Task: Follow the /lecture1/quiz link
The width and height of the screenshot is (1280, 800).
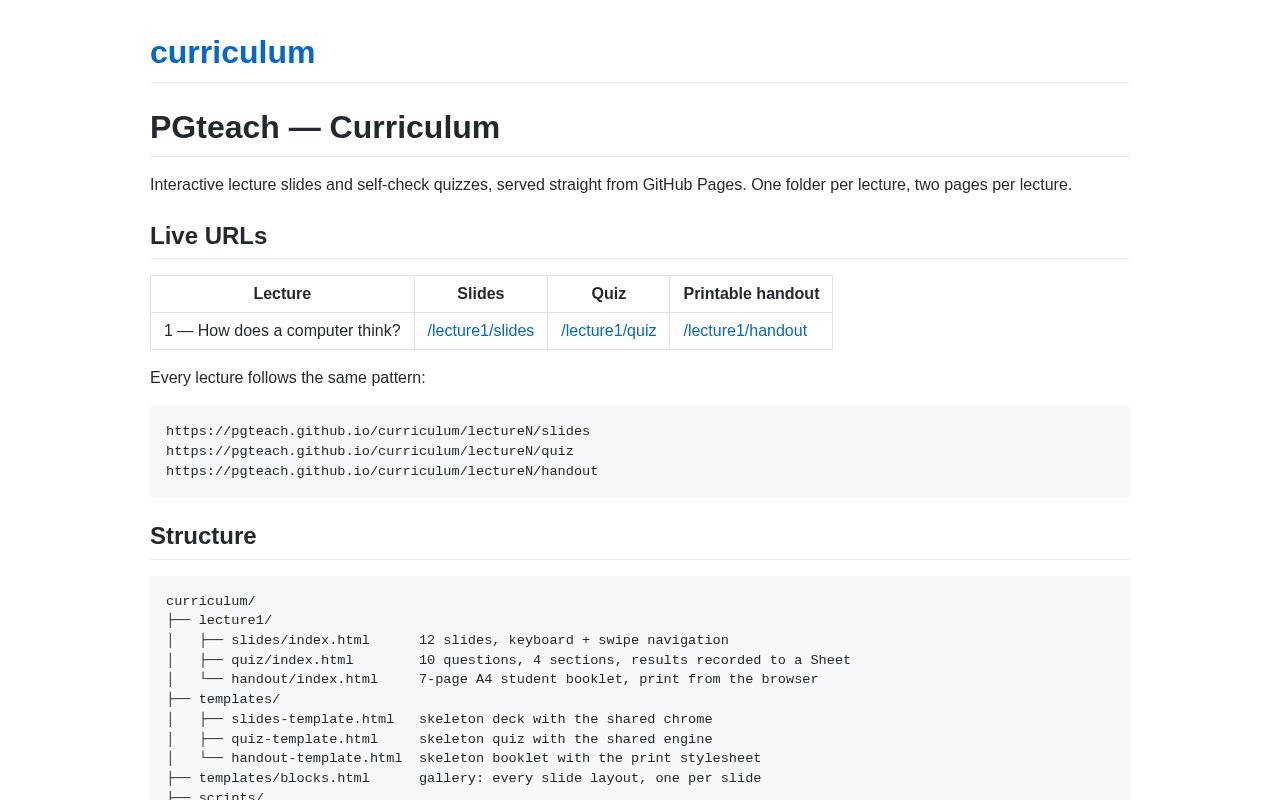Action: [x=609, y=331]
